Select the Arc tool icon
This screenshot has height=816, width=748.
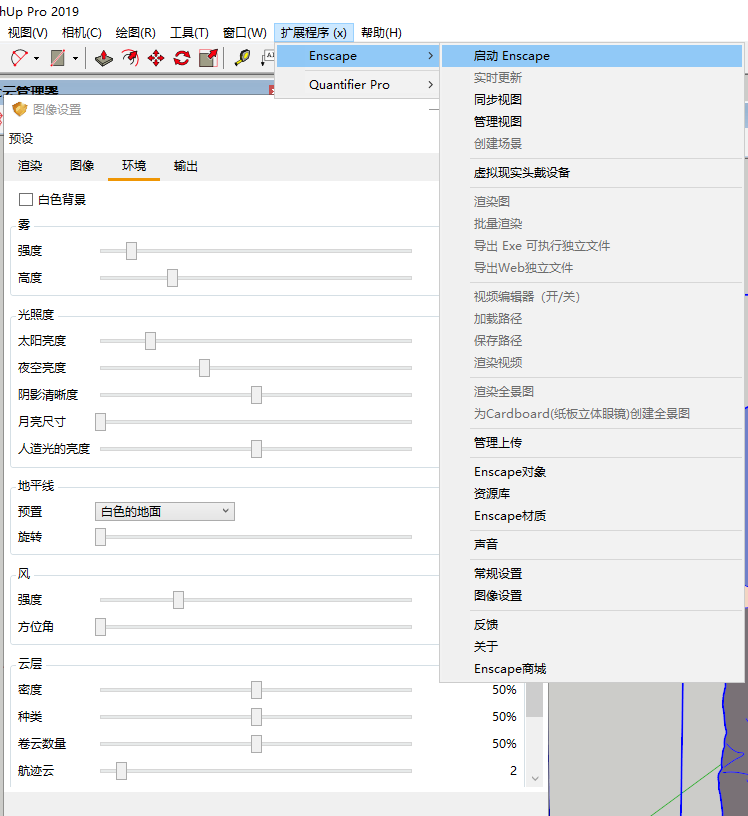point(19,58)
